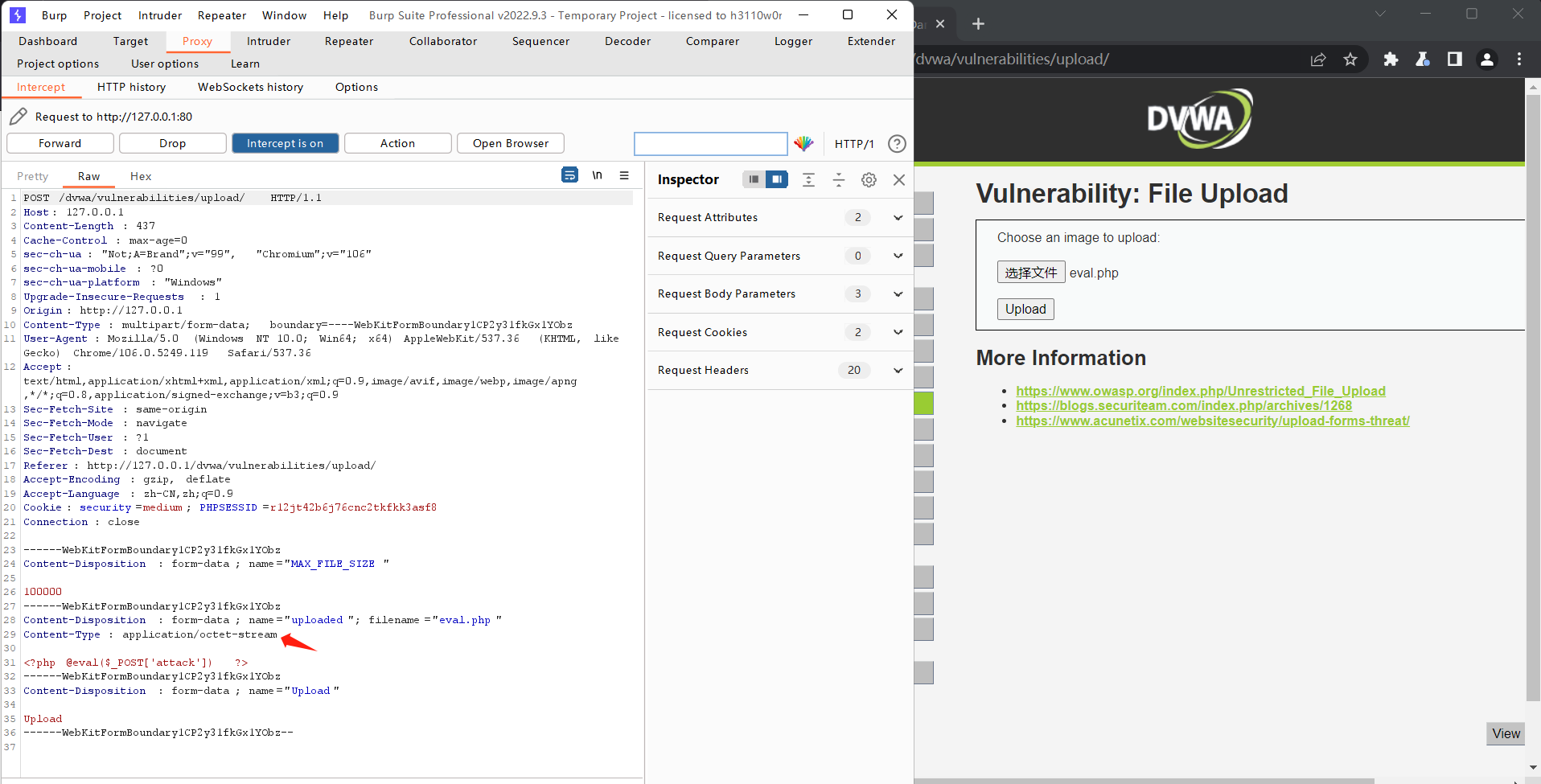The height and width of the screenshot is (784, 1541).
Task: Open the WebSockets history sub-tab
Action: (251, 87)
